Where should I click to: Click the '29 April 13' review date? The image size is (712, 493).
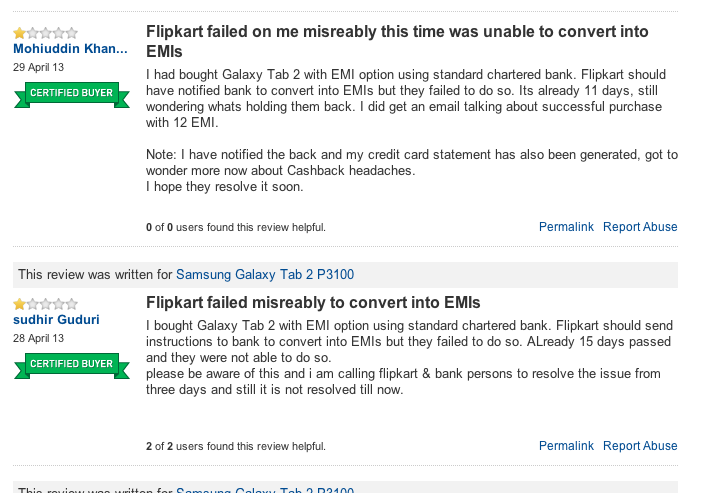click(39, 67)
